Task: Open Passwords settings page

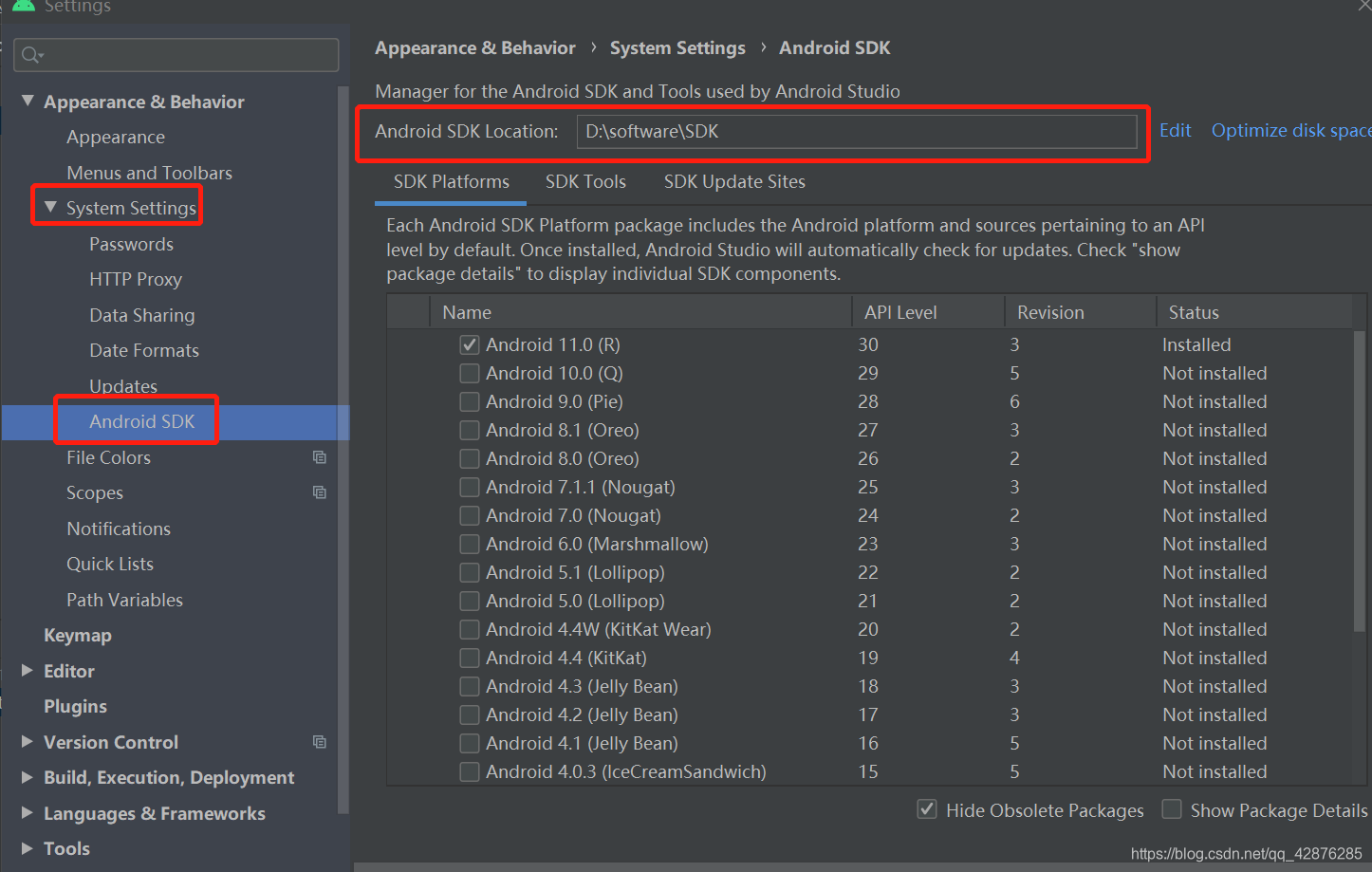Action: [x=131, y=244]
